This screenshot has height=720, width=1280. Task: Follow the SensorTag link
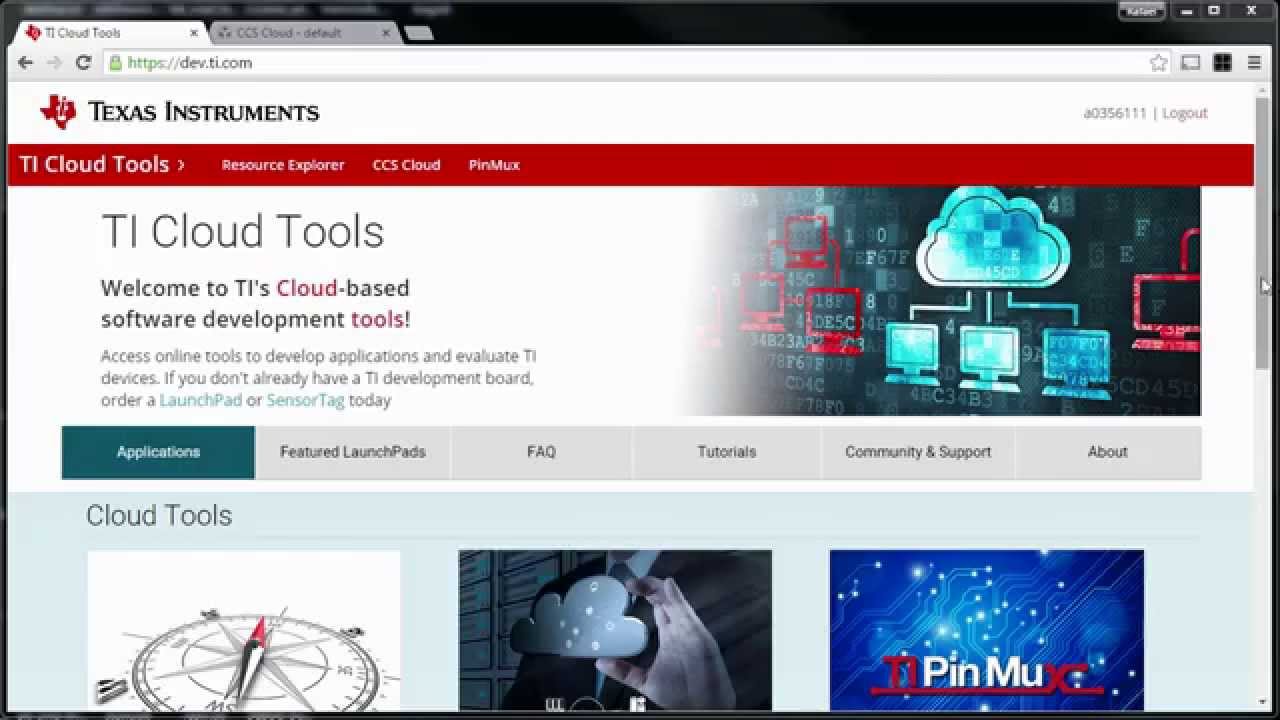pos(305,400)
